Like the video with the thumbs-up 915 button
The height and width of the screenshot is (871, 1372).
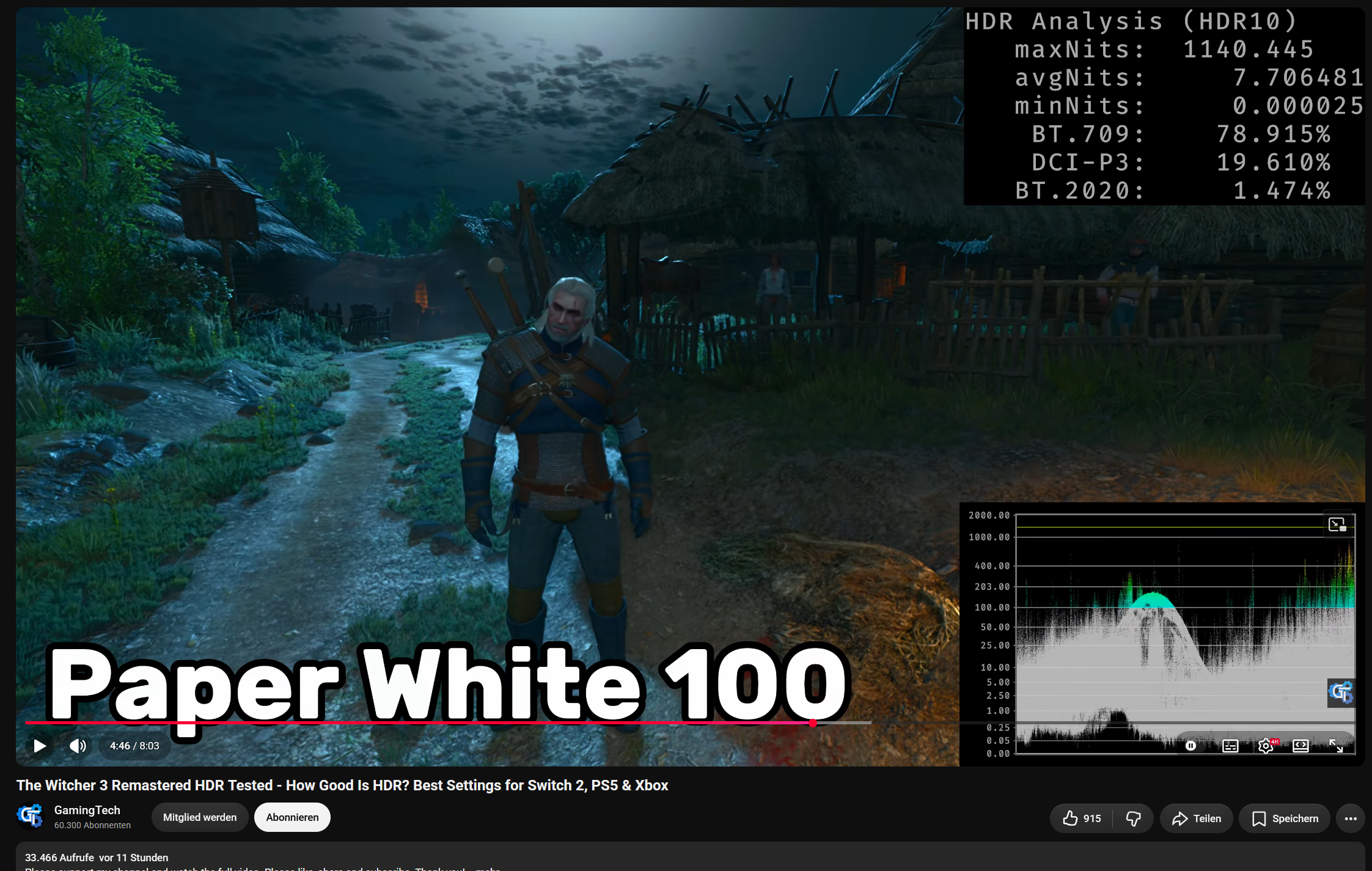point(1082,818)
